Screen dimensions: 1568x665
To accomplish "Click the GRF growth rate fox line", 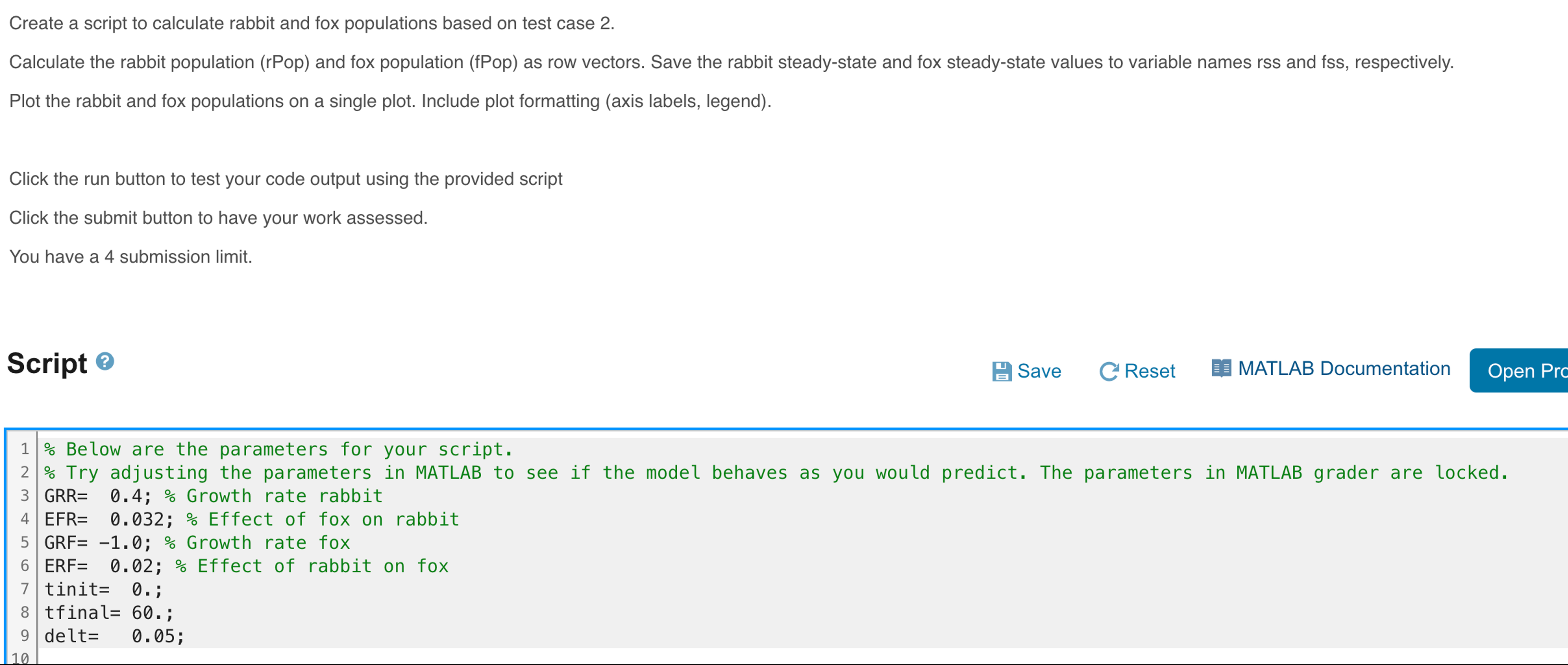I will [122, 542].
